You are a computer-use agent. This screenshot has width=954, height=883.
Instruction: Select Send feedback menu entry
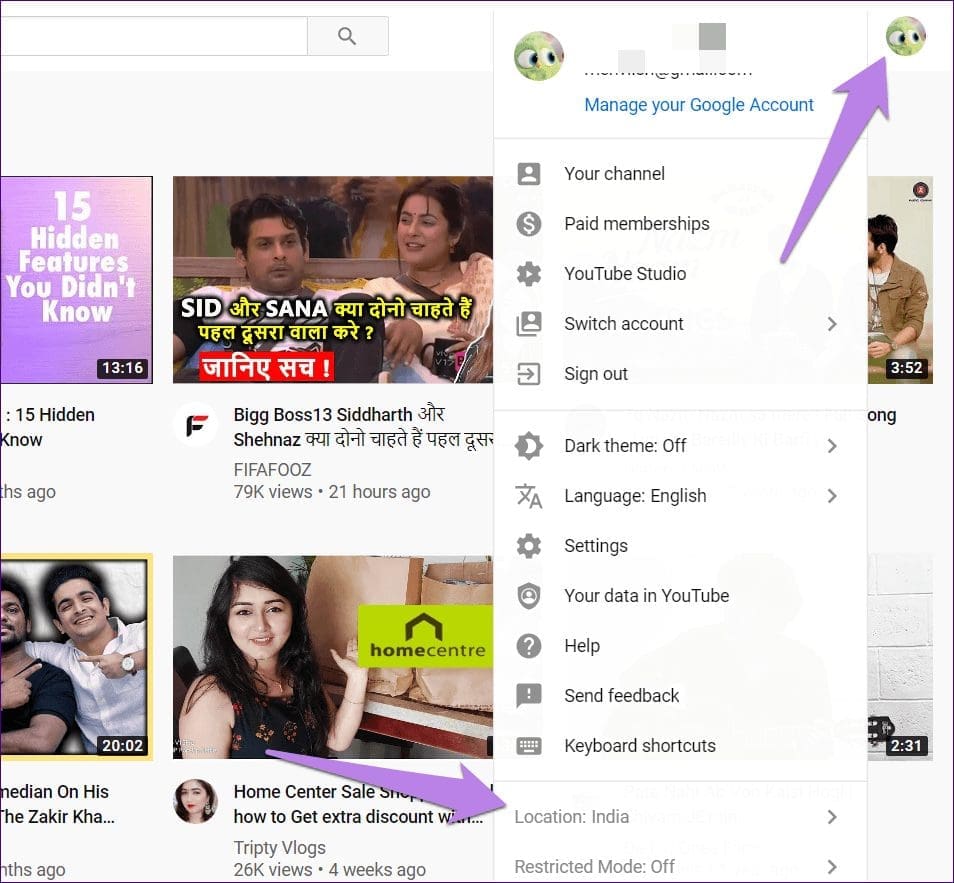[x=621, y=695]
